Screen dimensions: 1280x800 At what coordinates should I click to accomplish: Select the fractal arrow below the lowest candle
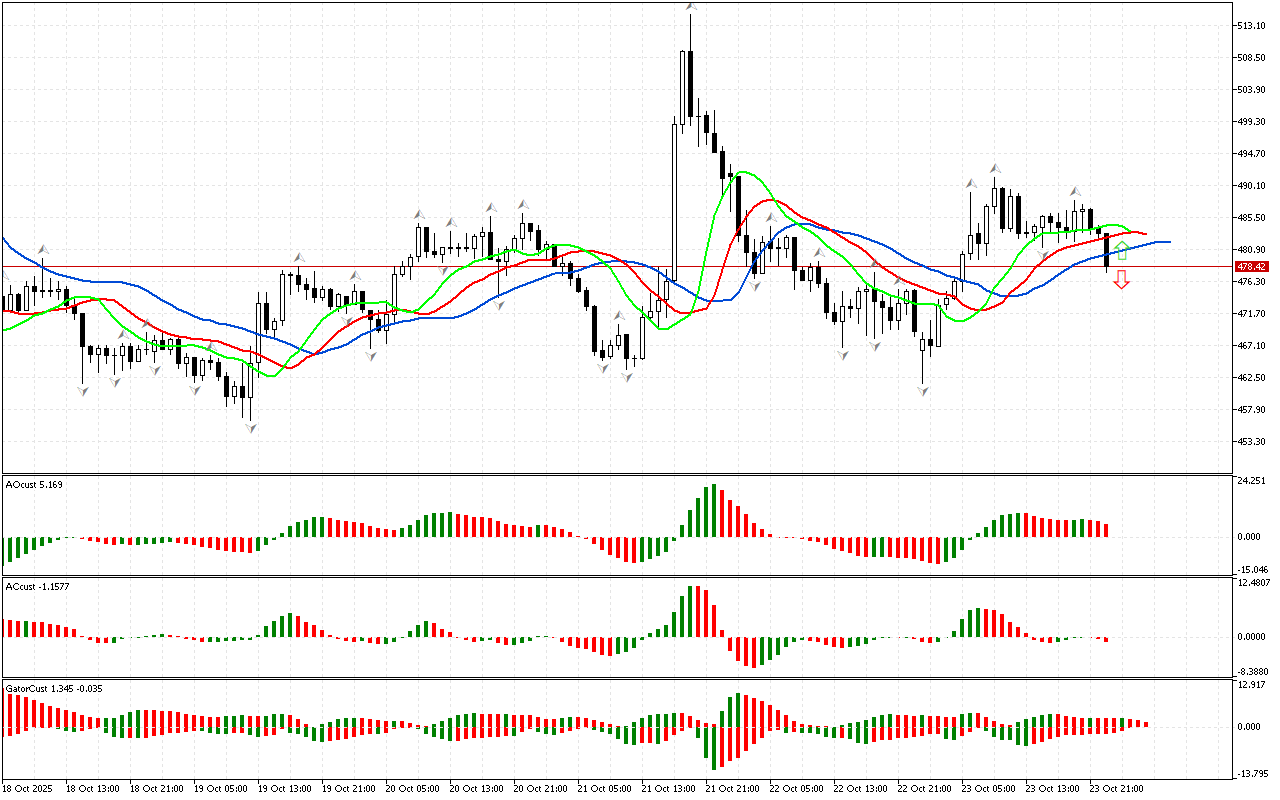tap(250, 427)
